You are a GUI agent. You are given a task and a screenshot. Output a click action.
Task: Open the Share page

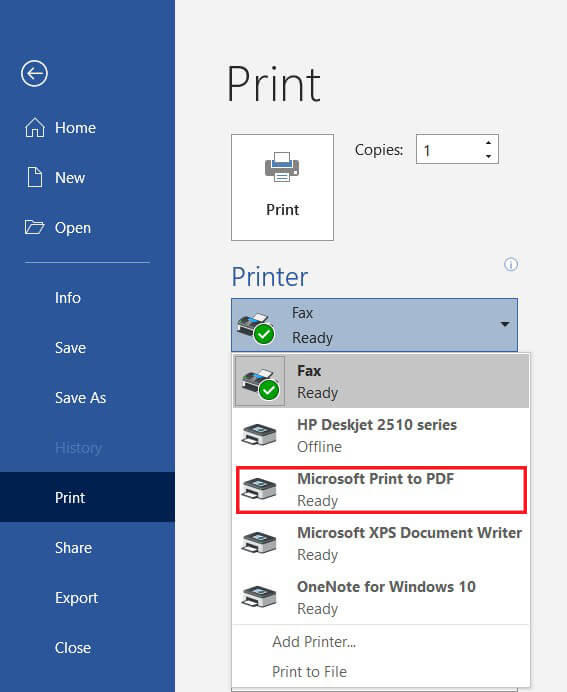pos(87,548)
